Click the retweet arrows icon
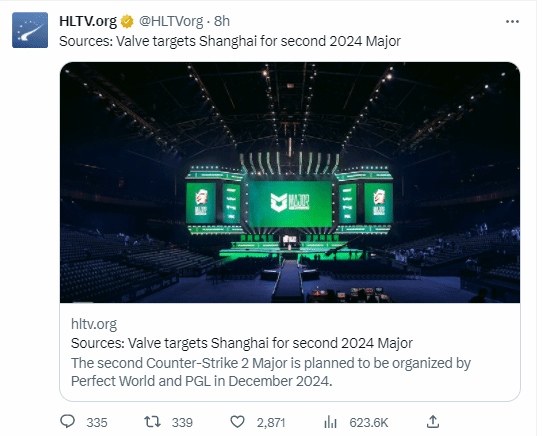This screenshot has height=436, width=543. (152, 421)
